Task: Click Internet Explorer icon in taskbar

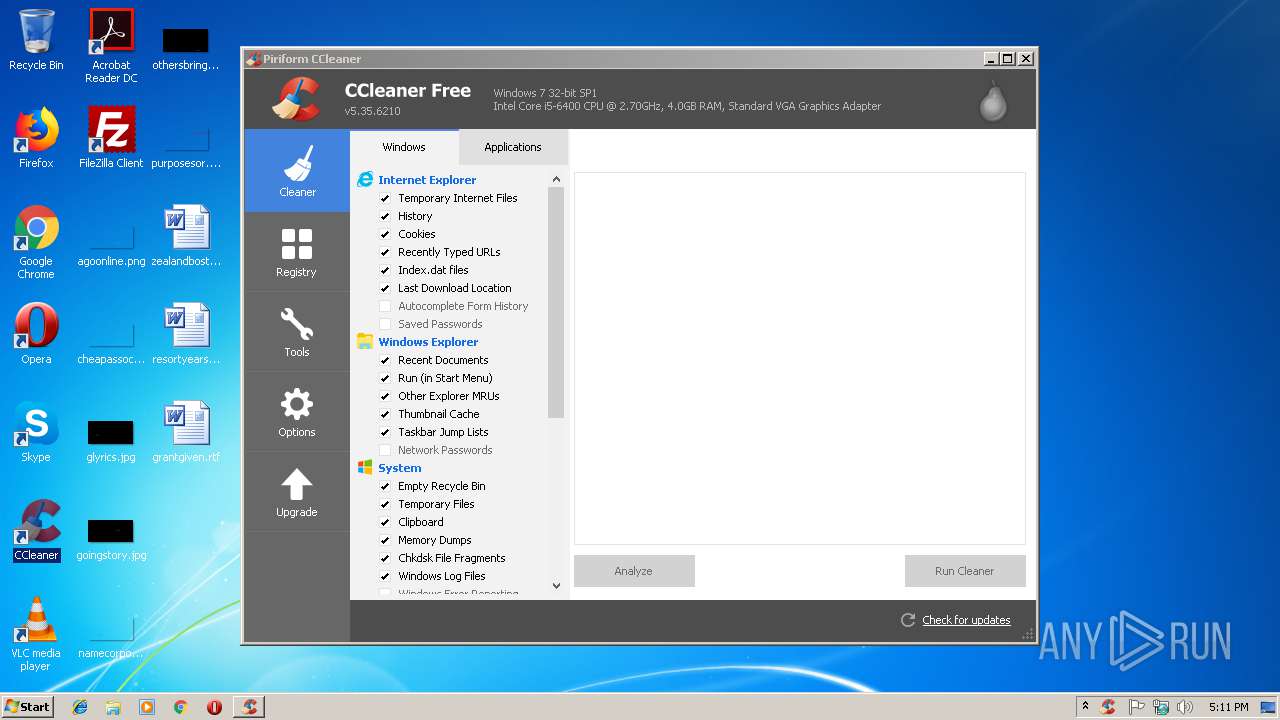Action: (x=80, y=707)
